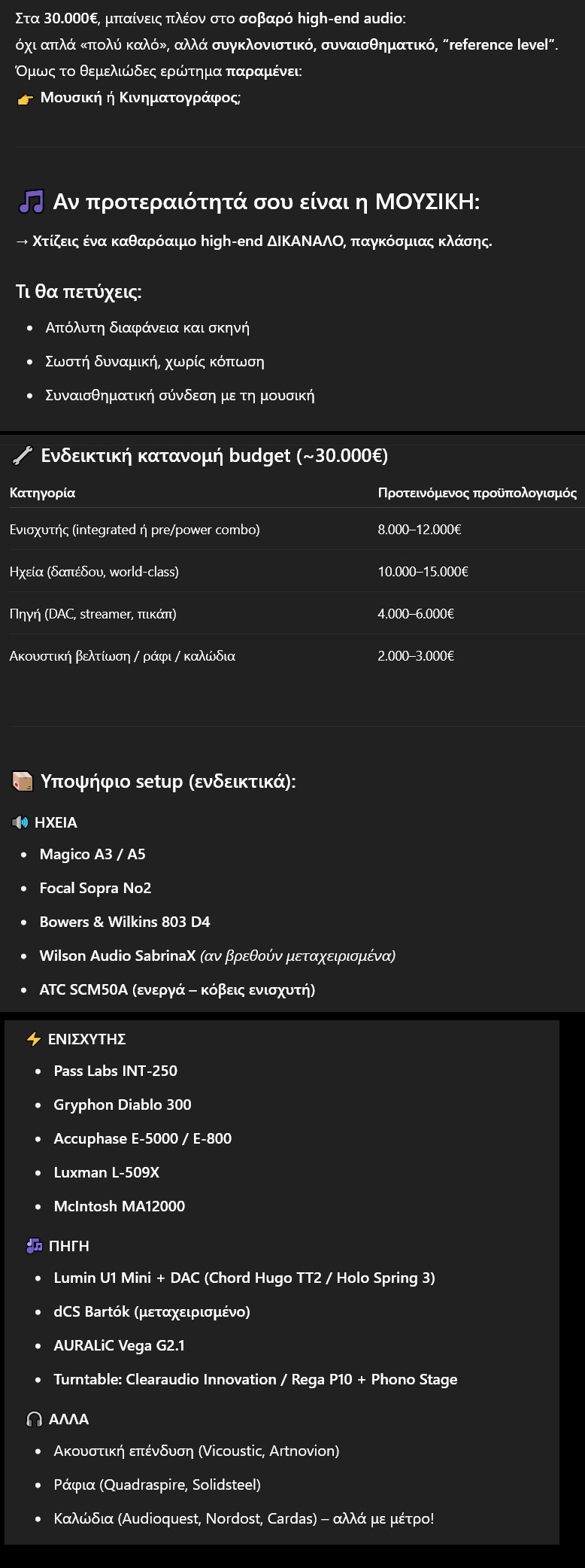Click the lightning bolt emoji next to ΕΝΙΣΧΥΤΗΣ
This screenshot has height=1568, width=585.
point(34,1039)
